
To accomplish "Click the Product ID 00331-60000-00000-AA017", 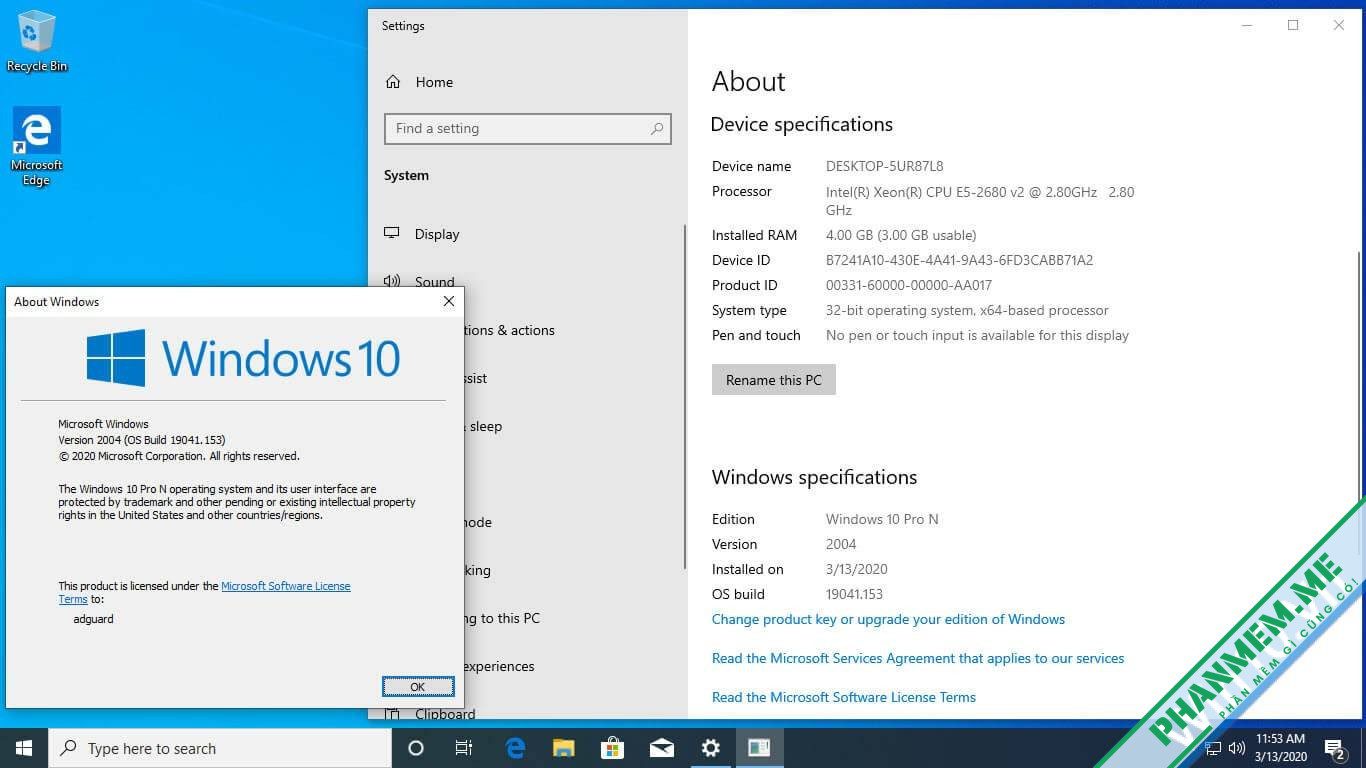I will (x=909, y=285).
